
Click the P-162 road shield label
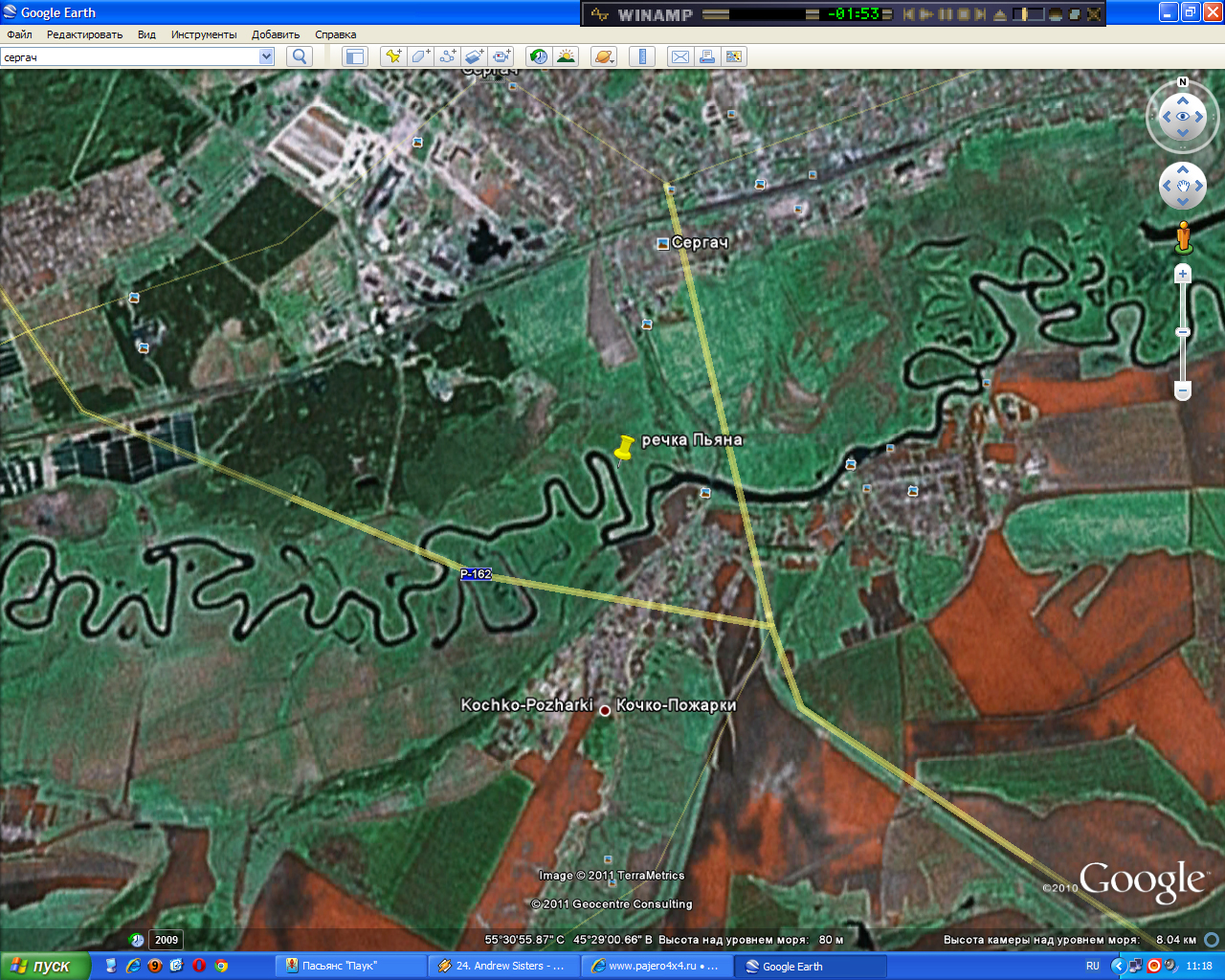pyautogui.click(x=476, y=574)
